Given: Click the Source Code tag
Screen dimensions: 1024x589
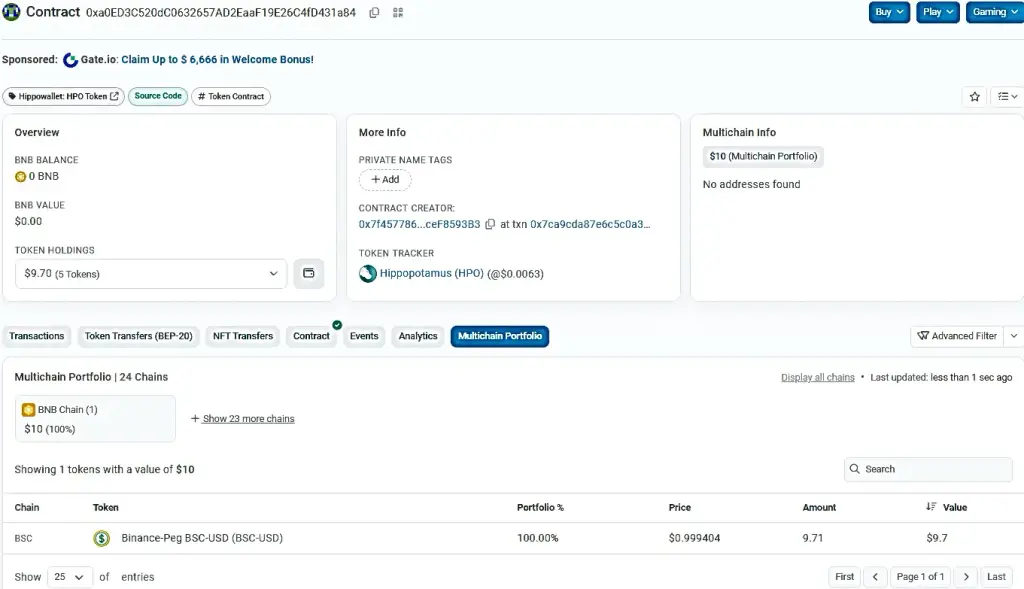Looking at the screenshot, I should pyautogui.click(x=158, y=96).
